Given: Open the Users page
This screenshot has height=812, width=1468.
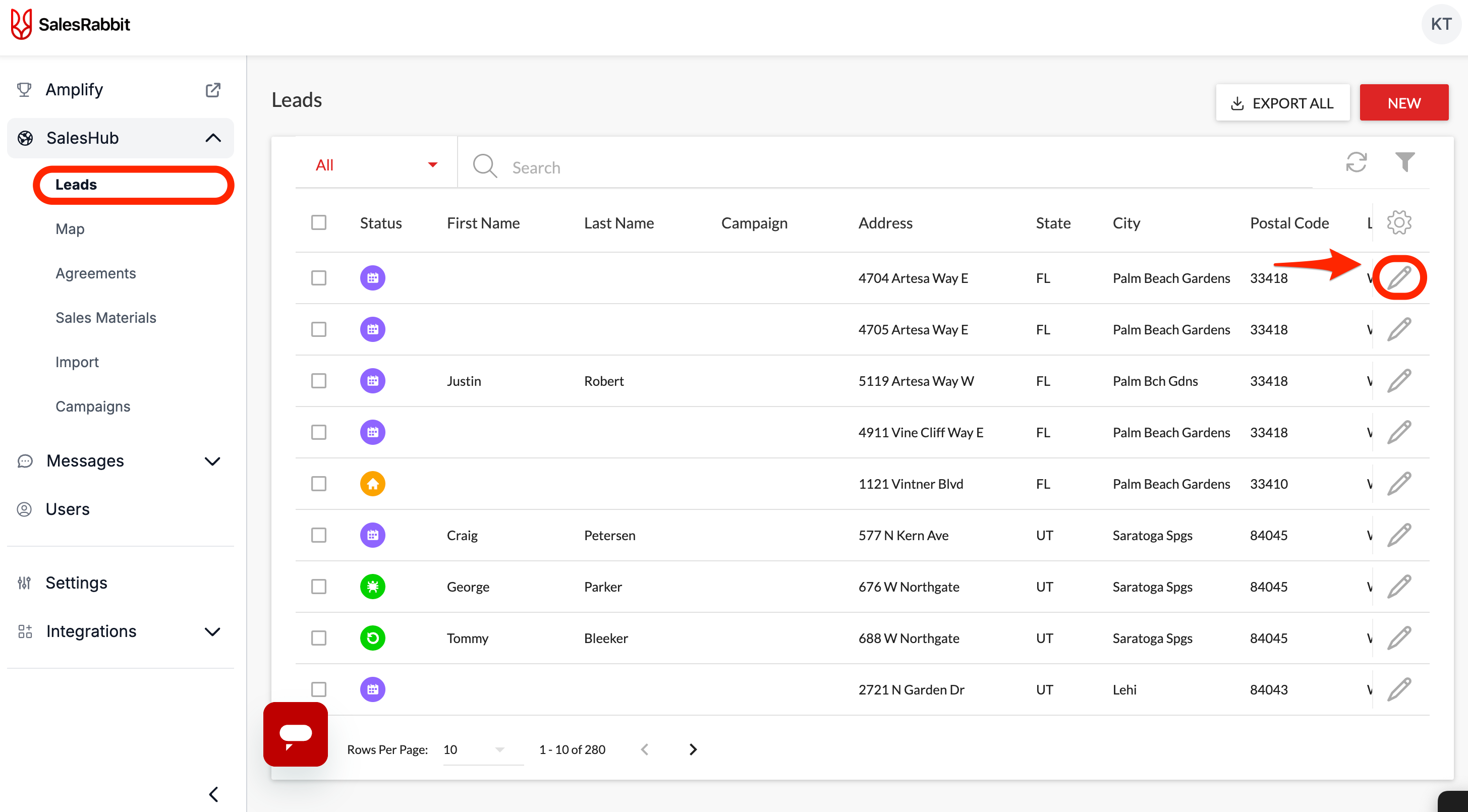Looking at the screenshot, I should (x=68, y=509).
